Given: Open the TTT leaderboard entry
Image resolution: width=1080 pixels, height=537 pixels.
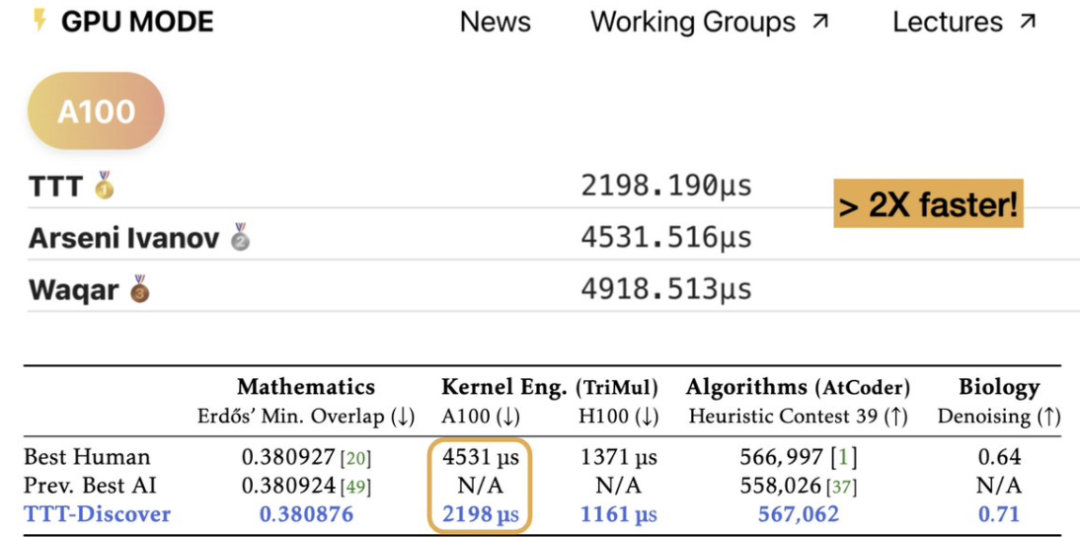Looking at the screenshot, I should click(55, 186).
